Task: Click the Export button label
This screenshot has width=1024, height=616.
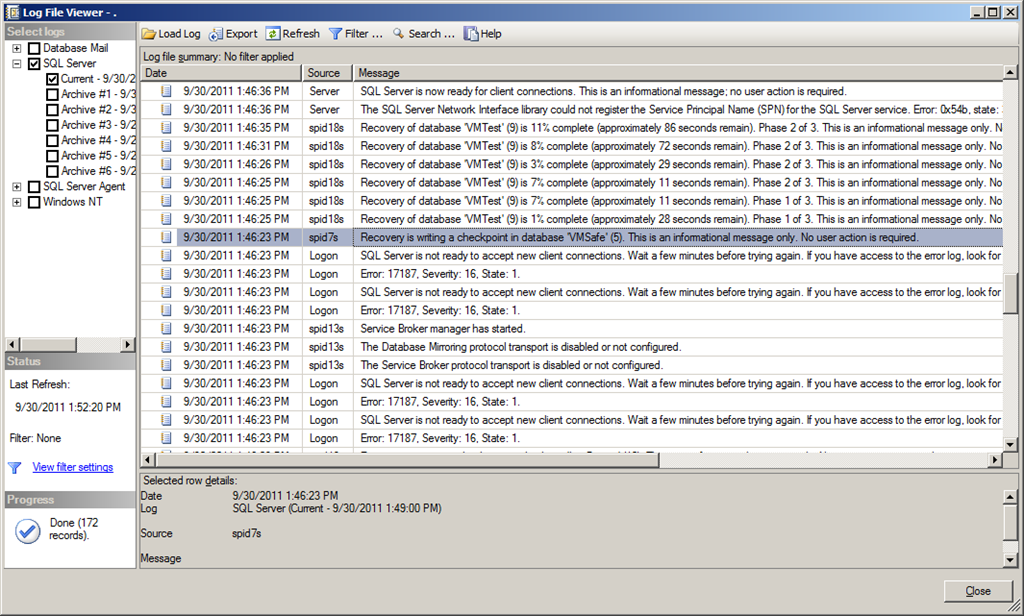Action: click(242, 34)
